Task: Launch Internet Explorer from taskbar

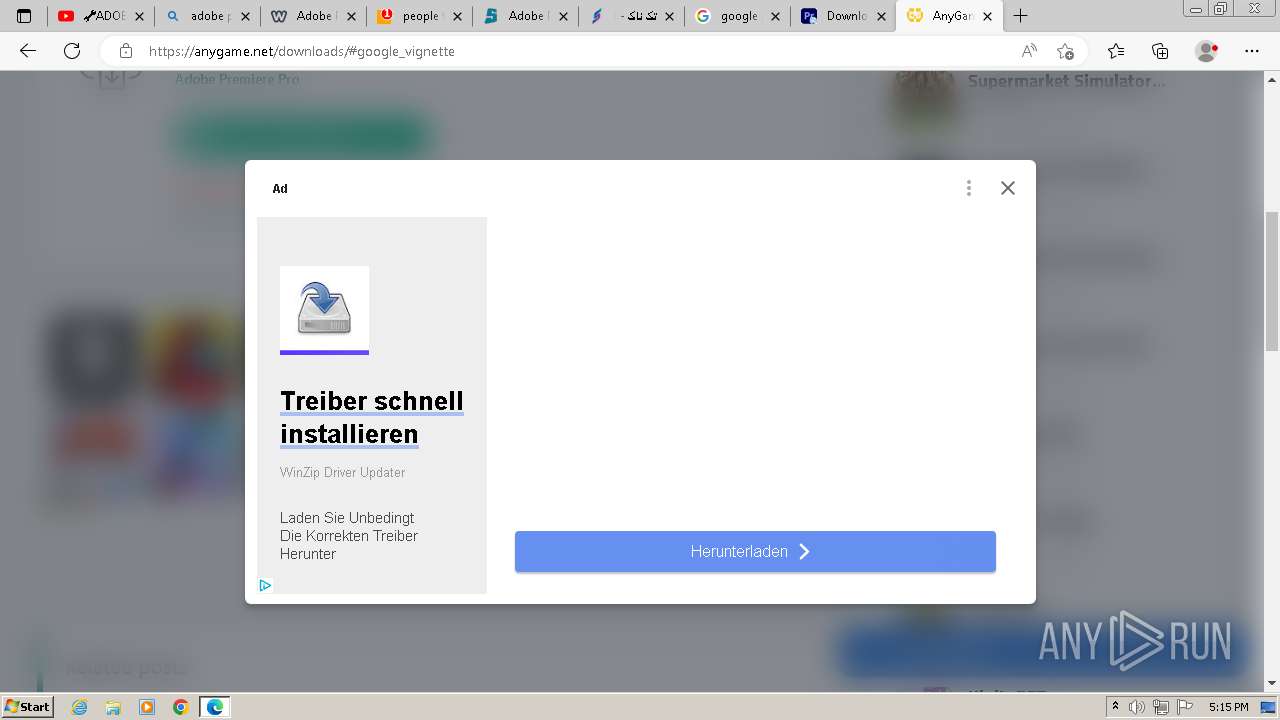Action: [80, 707]
